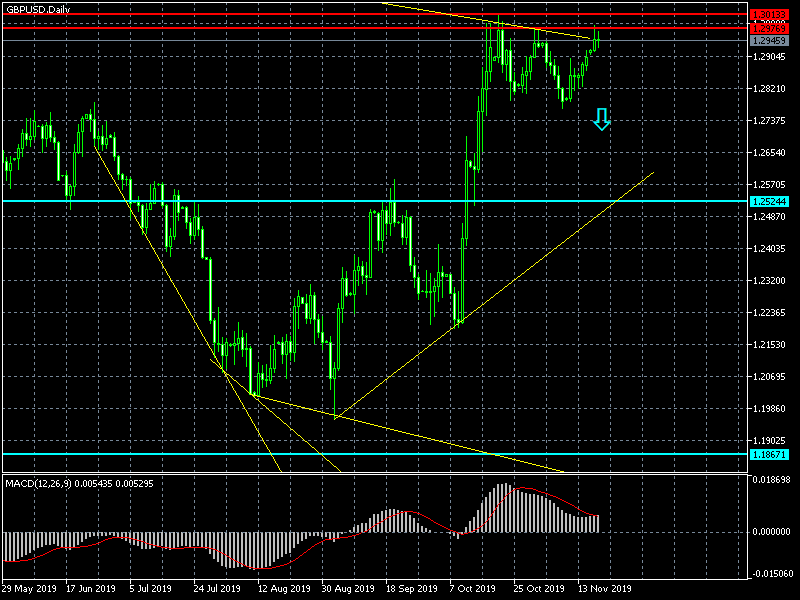The image size is (800, 600).
Task: Click the gray 1.29459 current price label
Action: point(769,41)
